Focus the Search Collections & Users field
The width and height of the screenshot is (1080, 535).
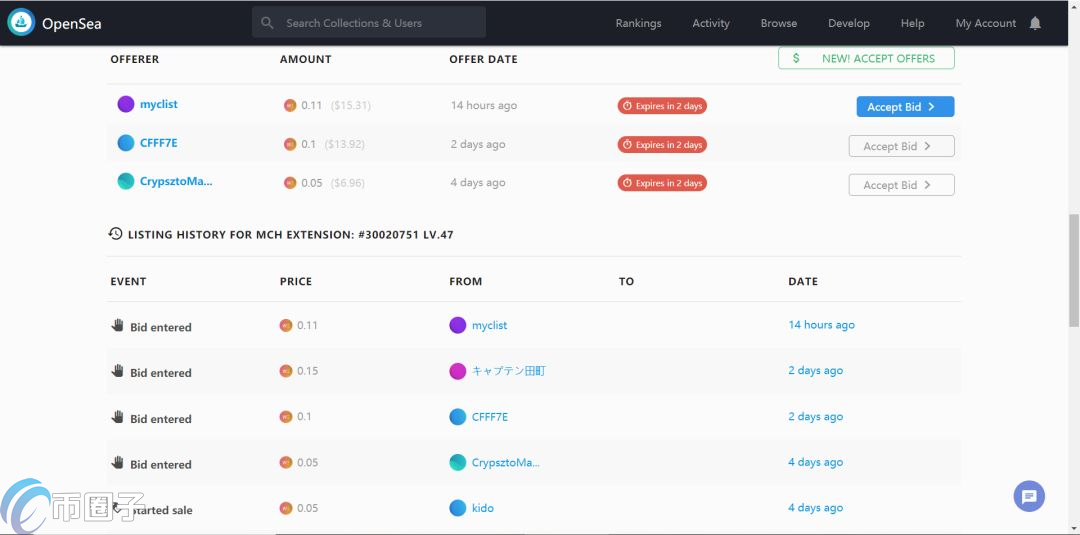pyautogui.click(x=369, y=23)
